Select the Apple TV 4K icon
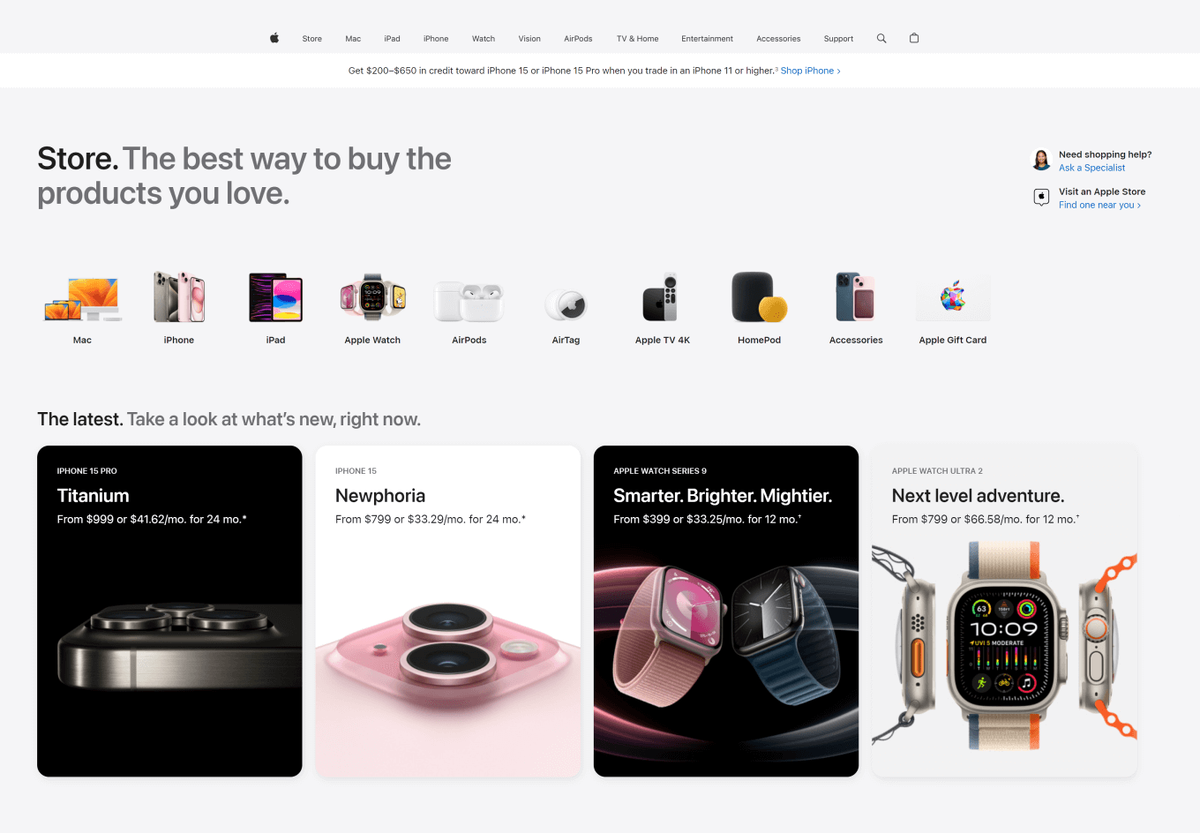The image size is (1200, 833). tap(661, 297)
